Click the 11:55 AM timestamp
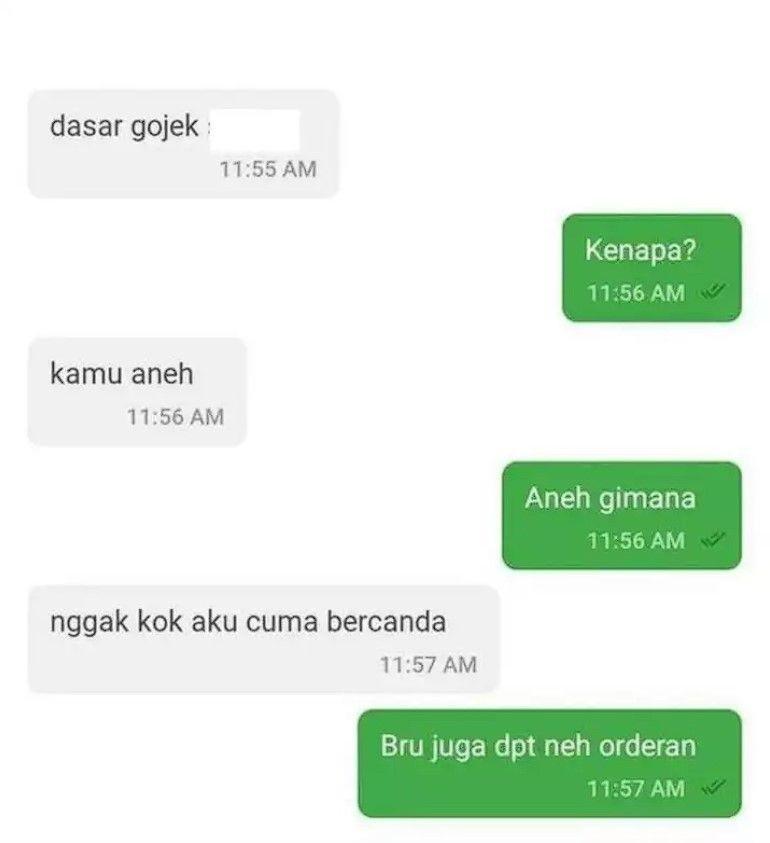The image size is (770, 843). (268, 169)
